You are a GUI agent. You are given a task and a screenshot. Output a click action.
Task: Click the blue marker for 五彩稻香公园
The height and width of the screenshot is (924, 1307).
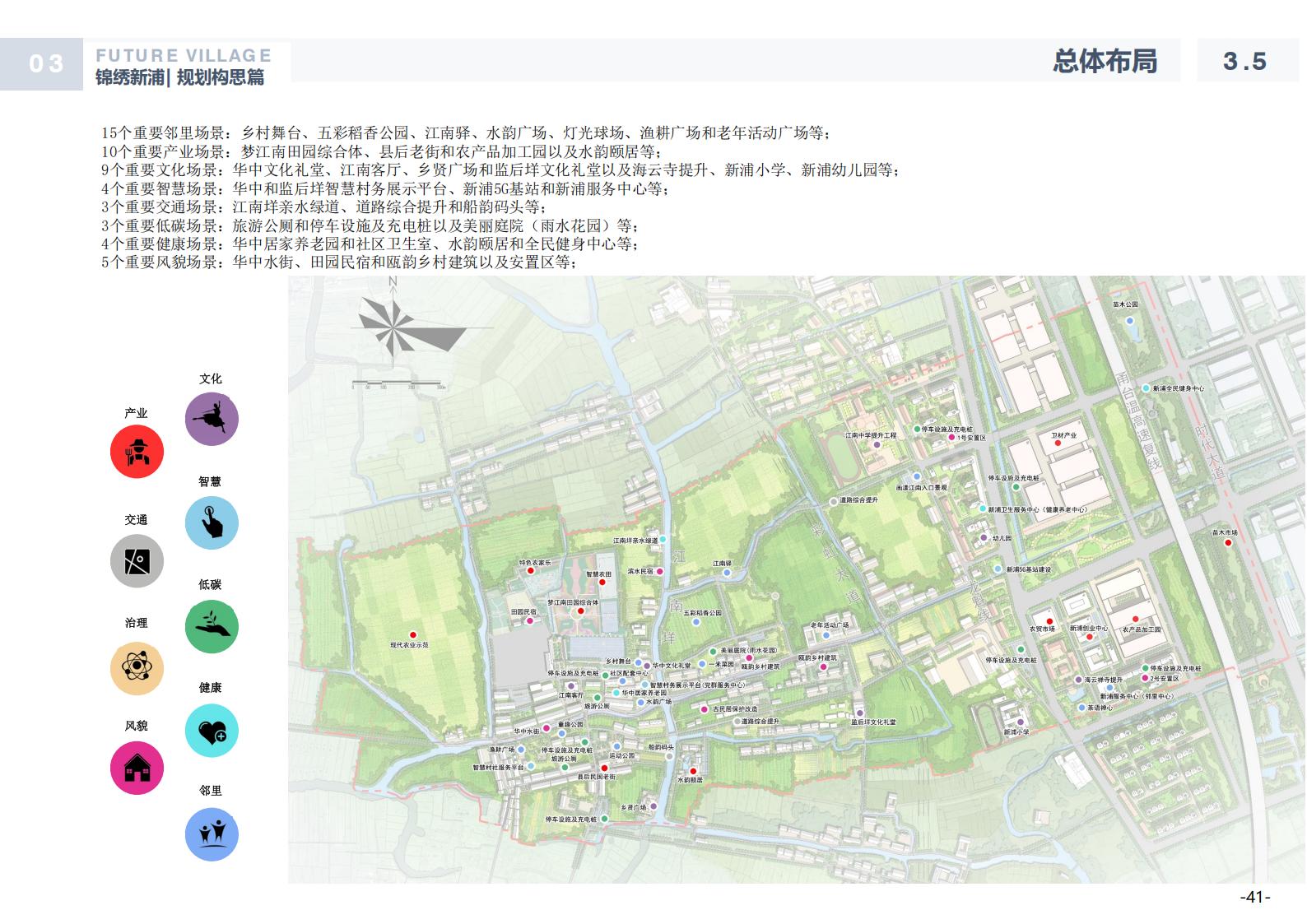coord(696,622)
